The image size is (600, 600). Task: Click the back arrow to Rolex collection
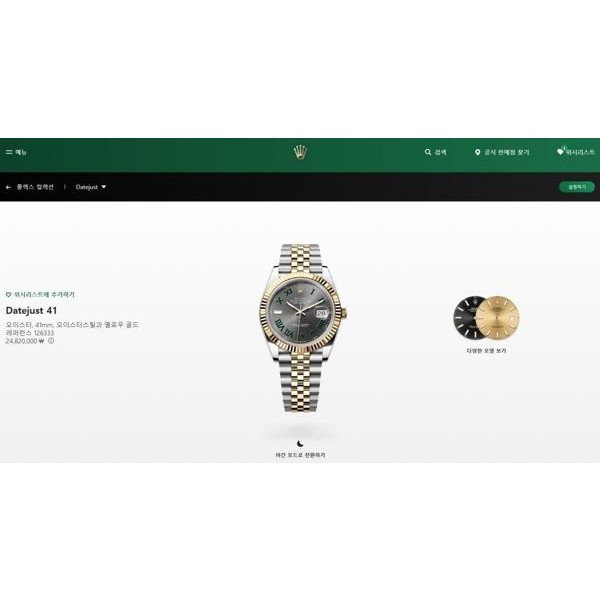pyautogui.click(x=8, y=187)
